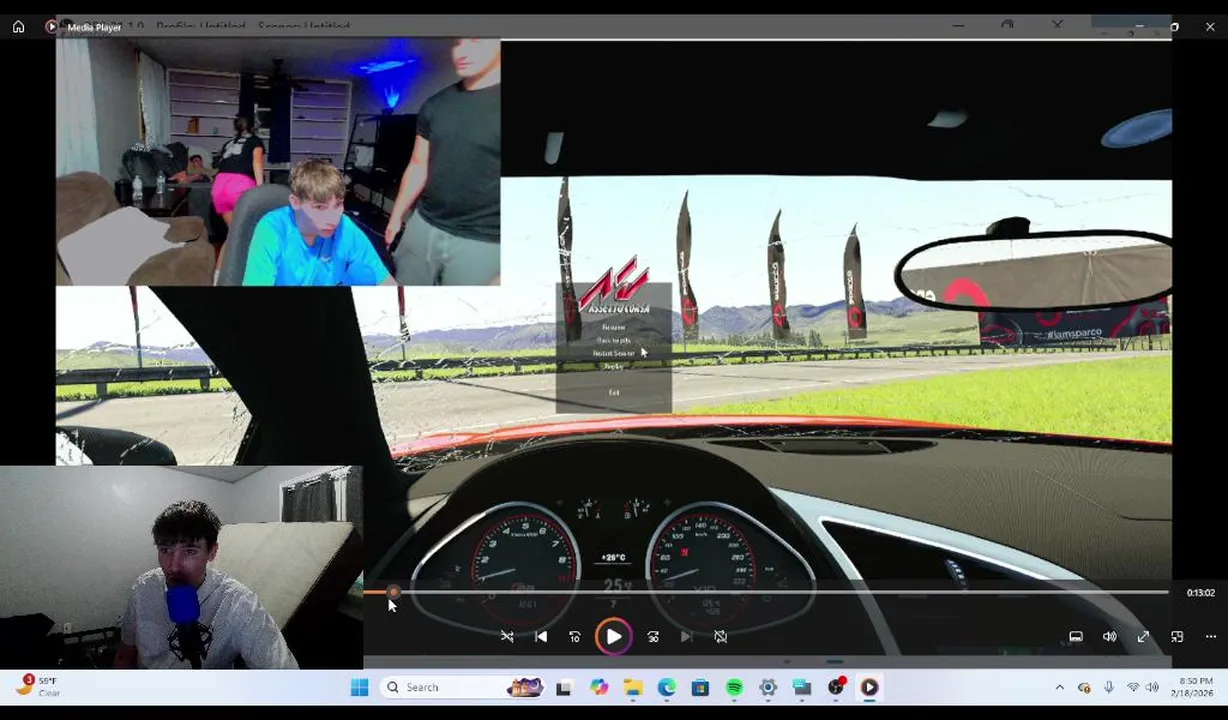Open Task View on the taskbar

pyautogui.click(x=564, y=687)
